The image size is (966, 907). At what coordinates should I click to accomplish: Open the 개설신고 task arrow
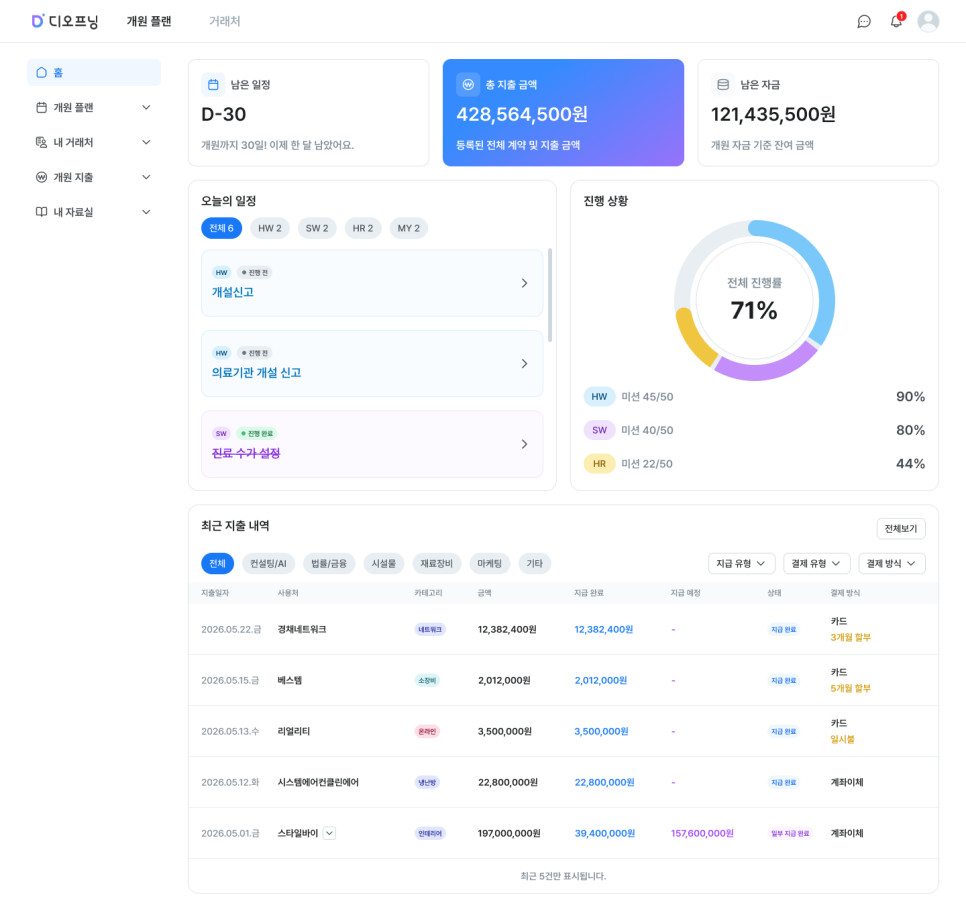coord(524,283)
